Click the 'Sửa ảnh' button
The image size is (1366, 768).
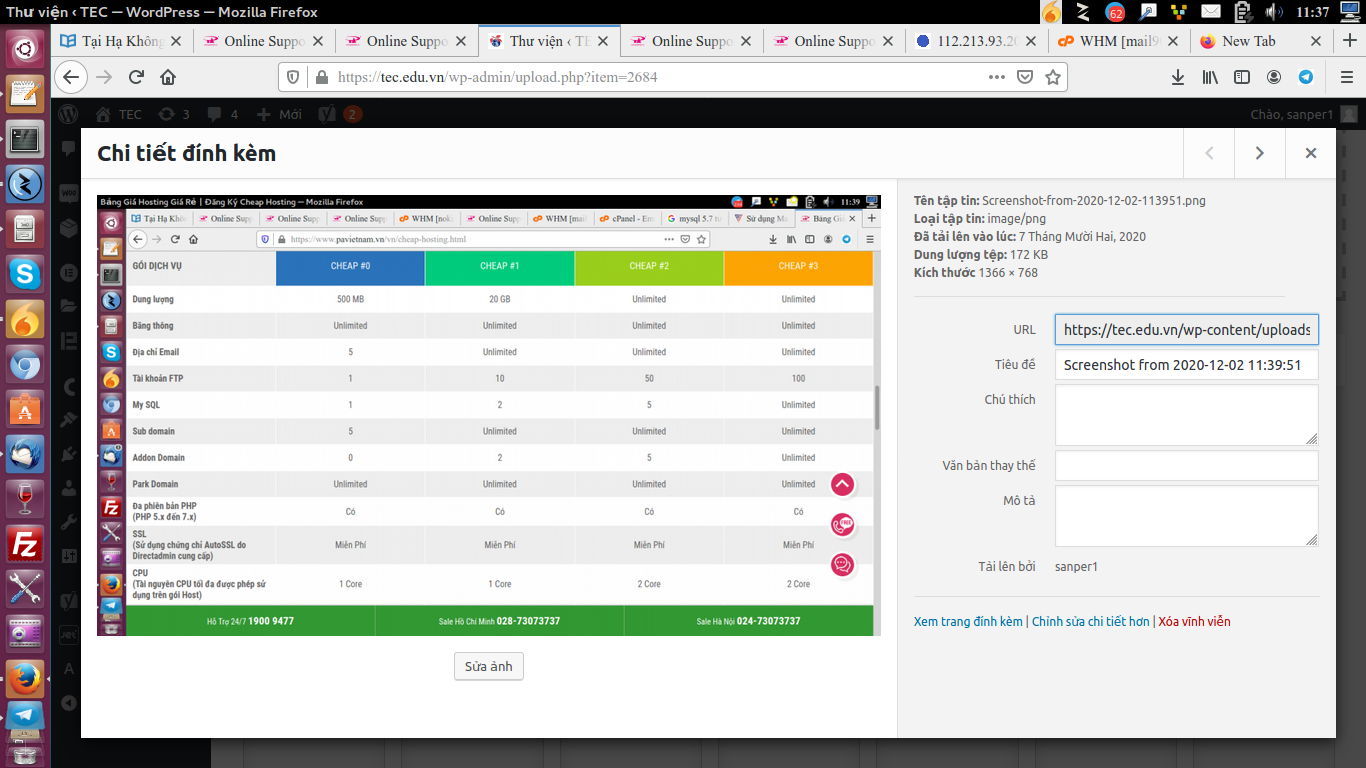(x=488, y=667)
